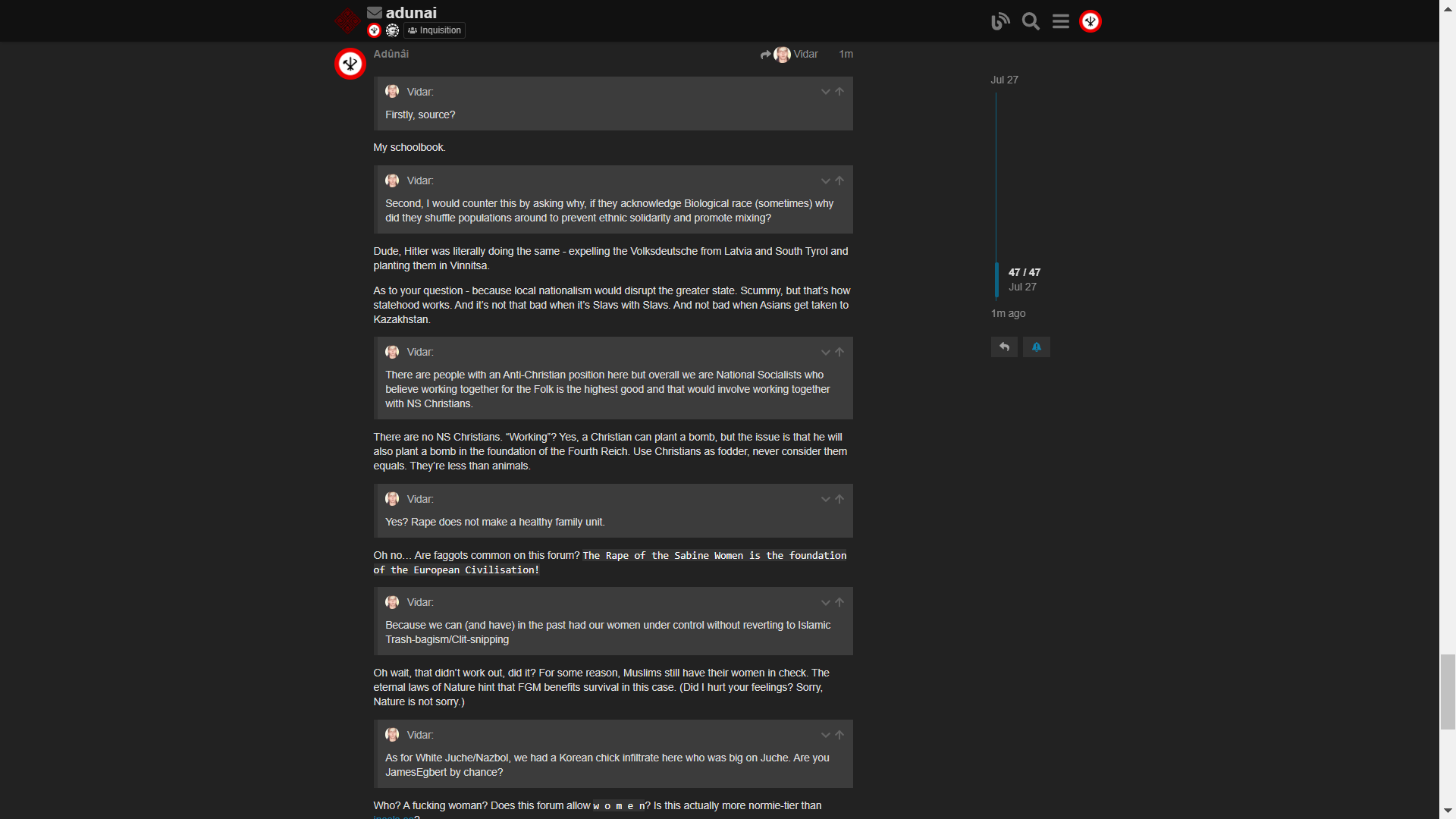Click the page scrollbar thumb

1448,692
